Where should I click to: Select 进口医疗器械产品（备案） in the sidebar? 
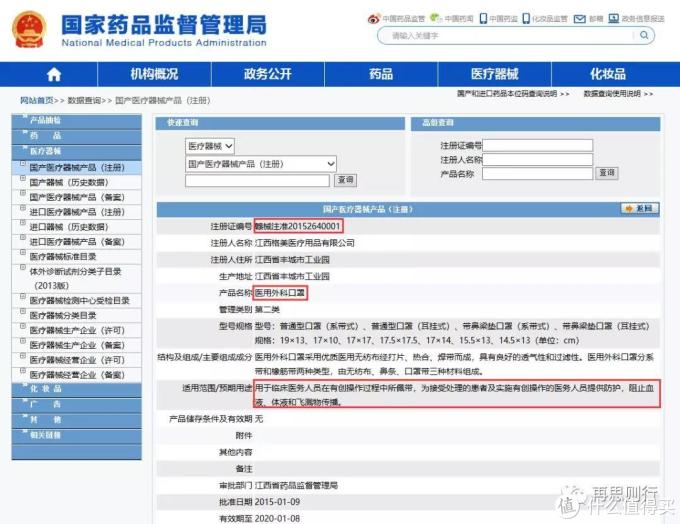click(x=77, y=241)
